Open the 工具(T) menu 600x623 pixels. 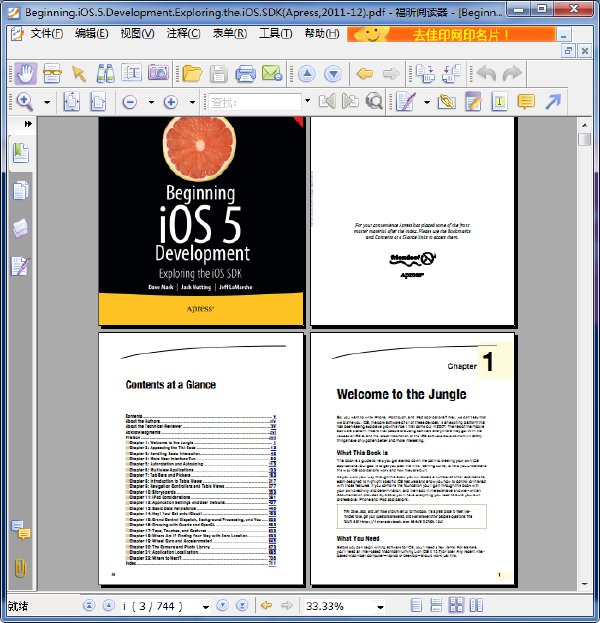(275, 34)
